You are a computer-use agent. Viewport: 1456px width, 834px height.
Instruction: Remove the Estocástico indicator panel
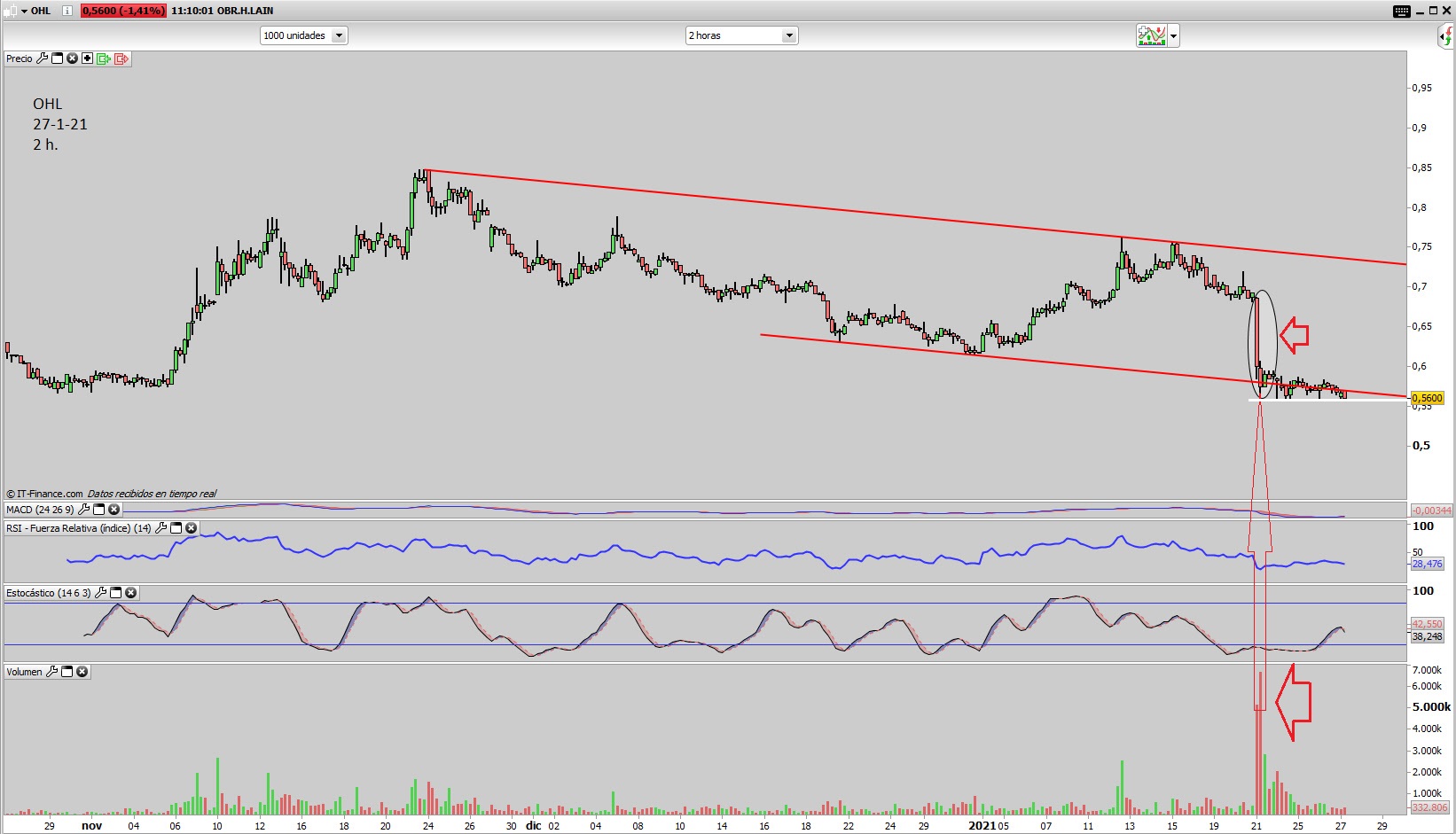pos(130,593)
